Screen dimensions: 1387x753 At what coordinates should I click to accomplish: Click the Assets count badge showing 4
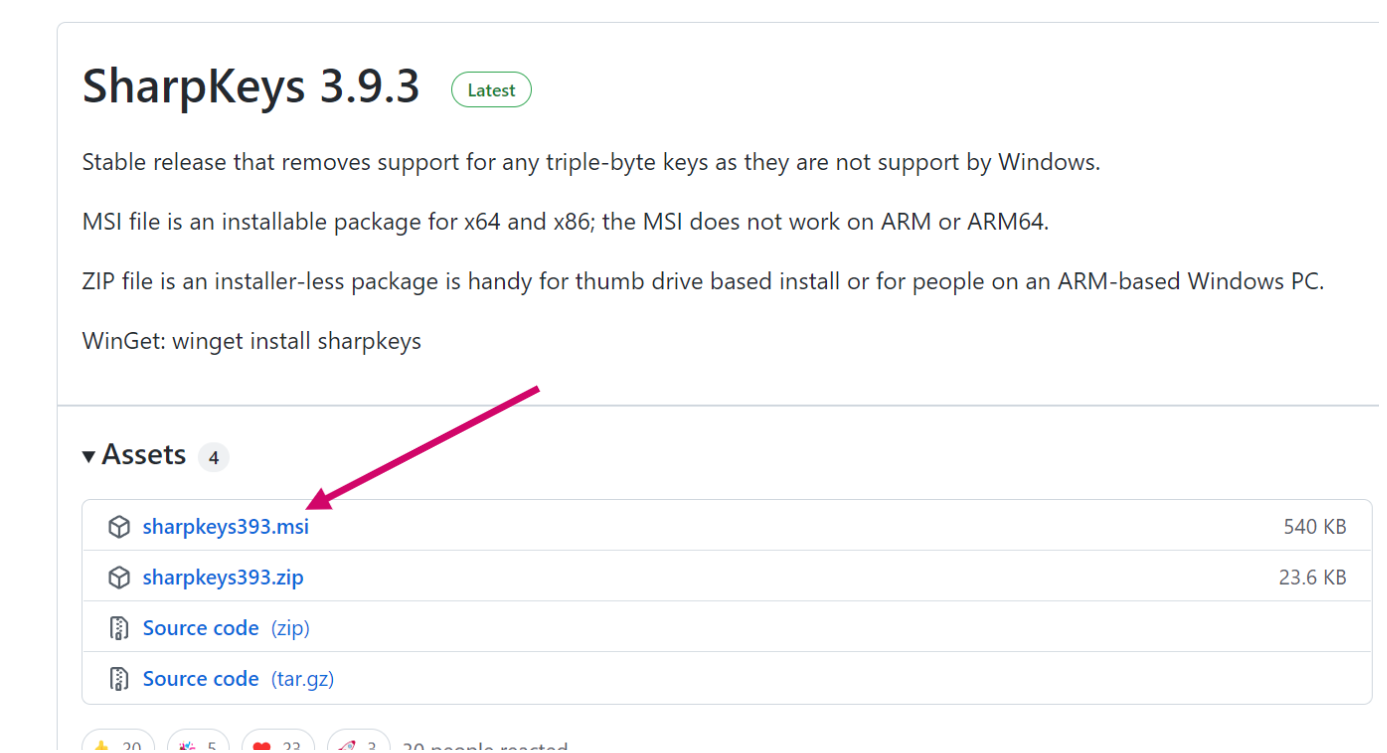pyautogui.click(x=213, y=458)
